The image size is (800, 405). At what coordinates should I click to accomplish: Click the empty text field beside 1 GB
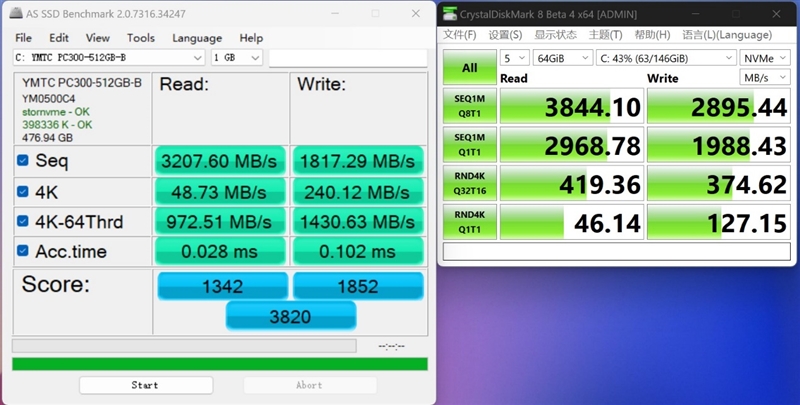pos(348,58)
